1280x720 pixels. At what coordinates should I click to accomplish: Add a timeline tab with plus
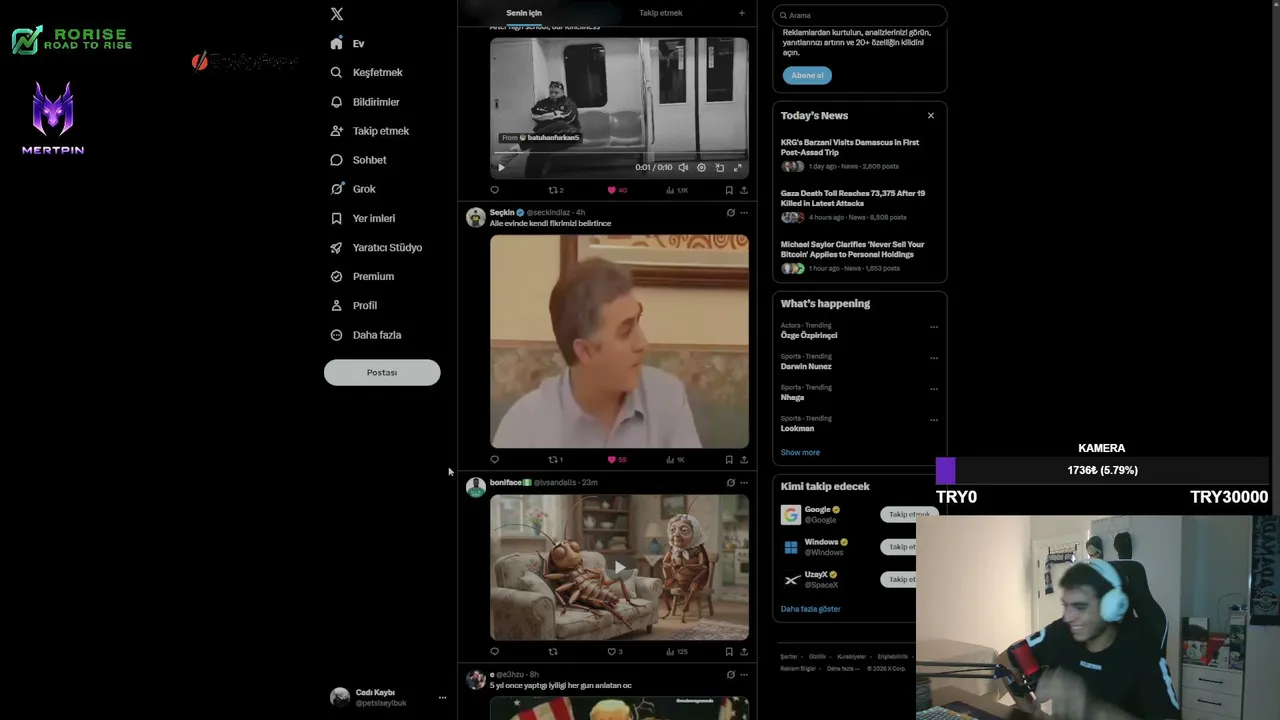741,13
